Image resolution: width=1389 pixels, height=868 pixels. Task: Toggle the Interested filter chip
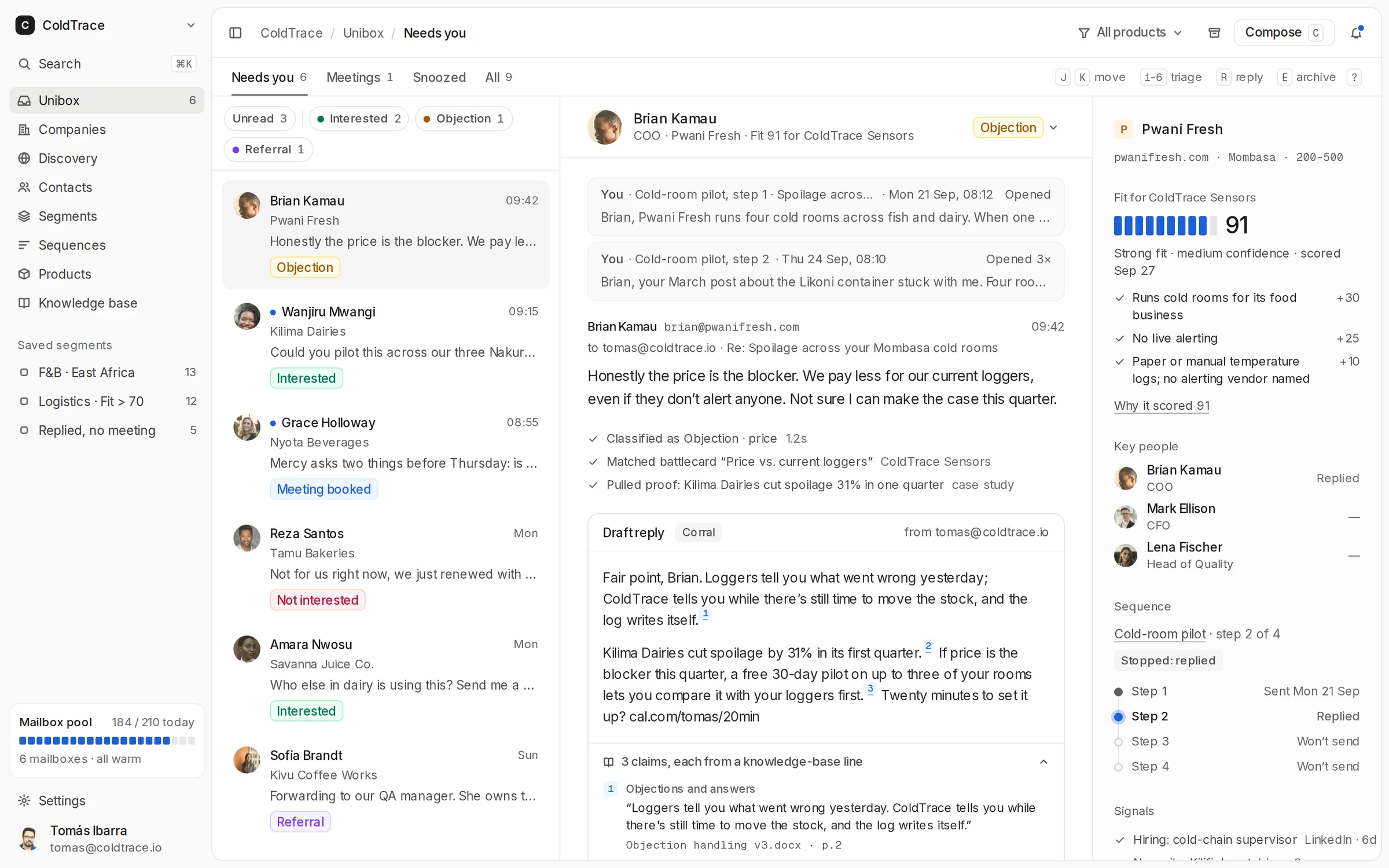[x=359, y=119]
